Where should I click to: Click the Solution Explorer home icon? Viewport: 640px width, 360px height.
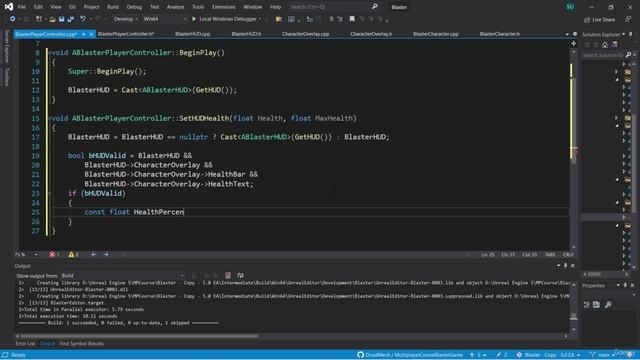point(605,45)
